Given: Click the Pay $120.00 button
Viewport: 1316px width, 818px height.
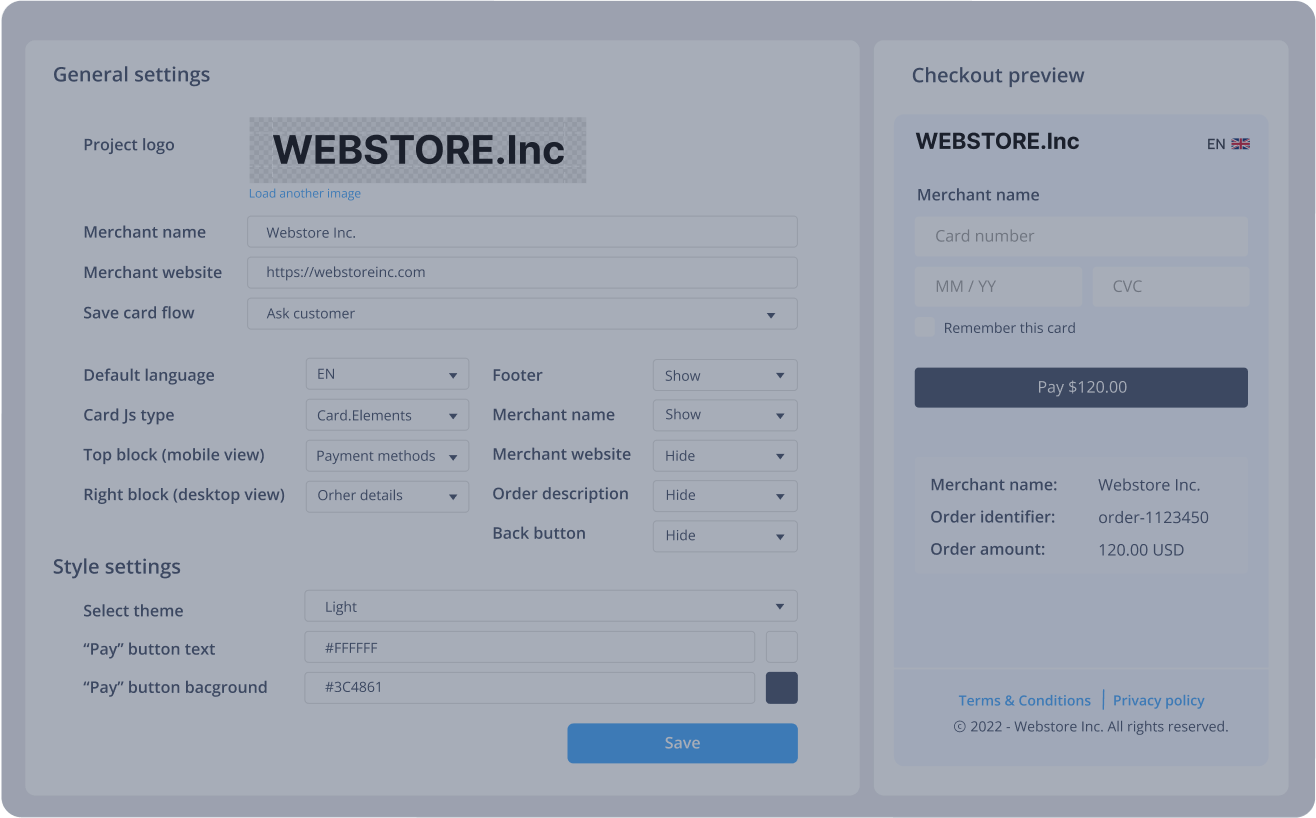Looking at the screenshot, I should pyautogui.click(x=1080, y=387).
